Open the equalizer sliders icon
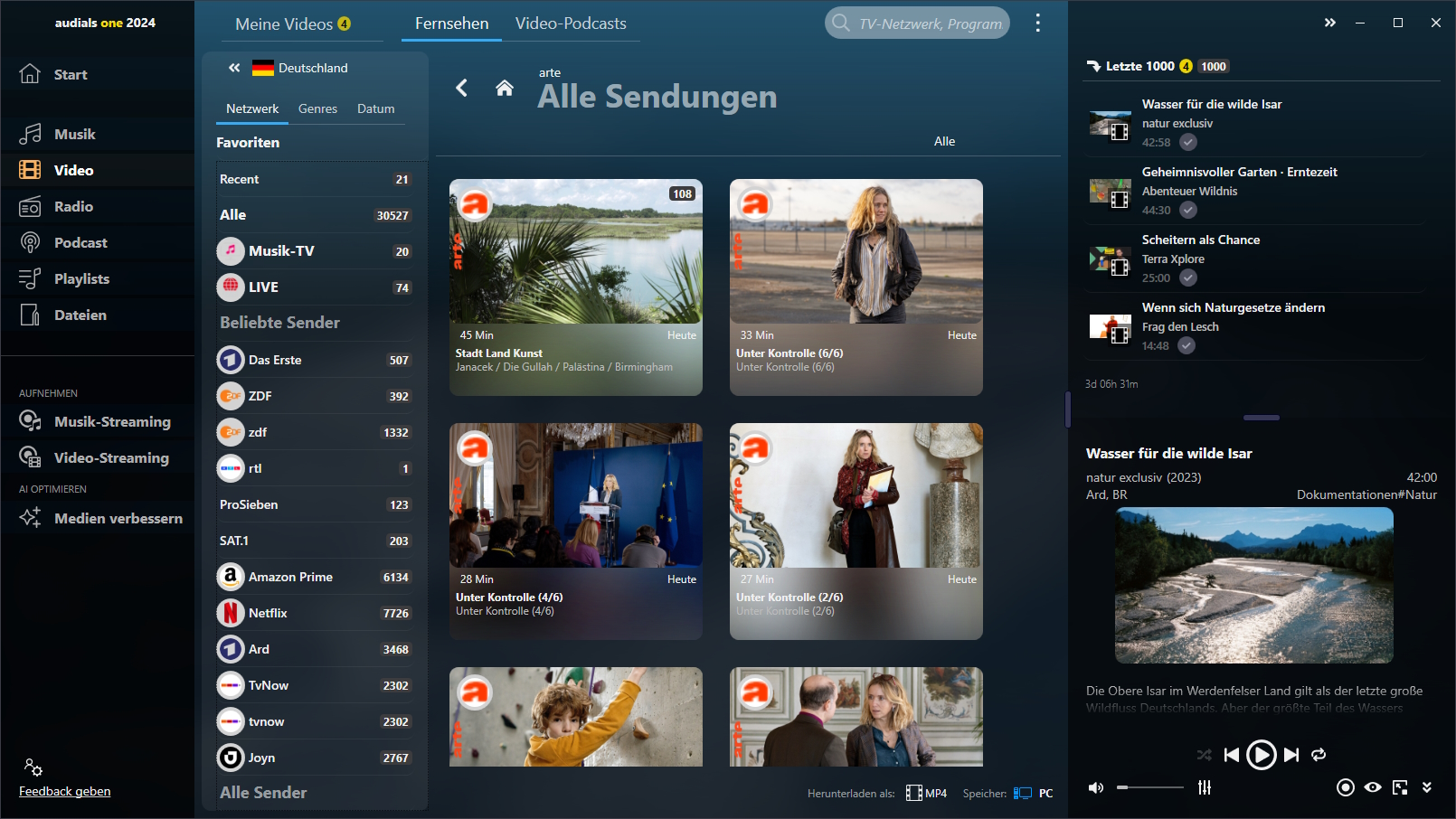The width and height of the screenshot is (1456, 819). [1205, 787]
